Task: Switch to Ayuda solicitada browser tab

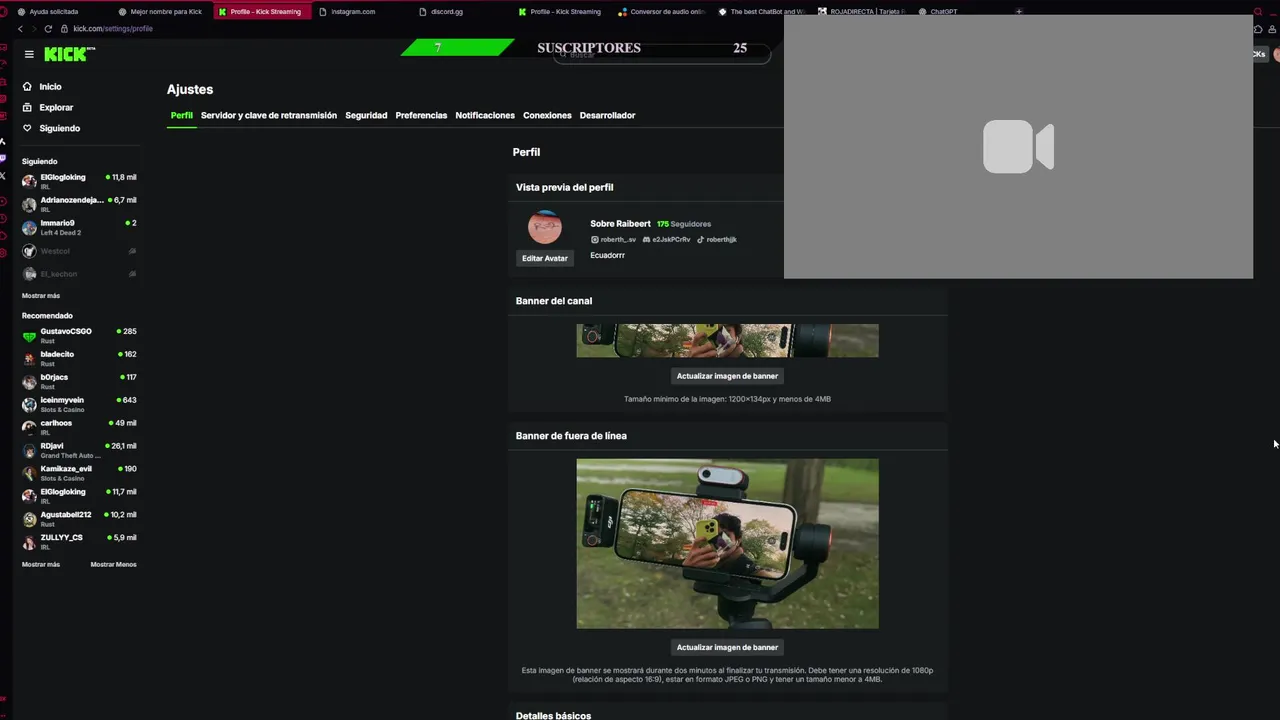Action: pos(55,11)
